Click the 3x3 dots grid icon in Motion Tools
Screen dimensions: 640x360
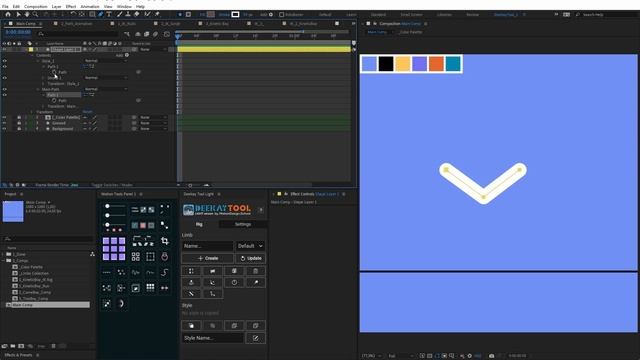pyautogui.click(x=150, y=288)
